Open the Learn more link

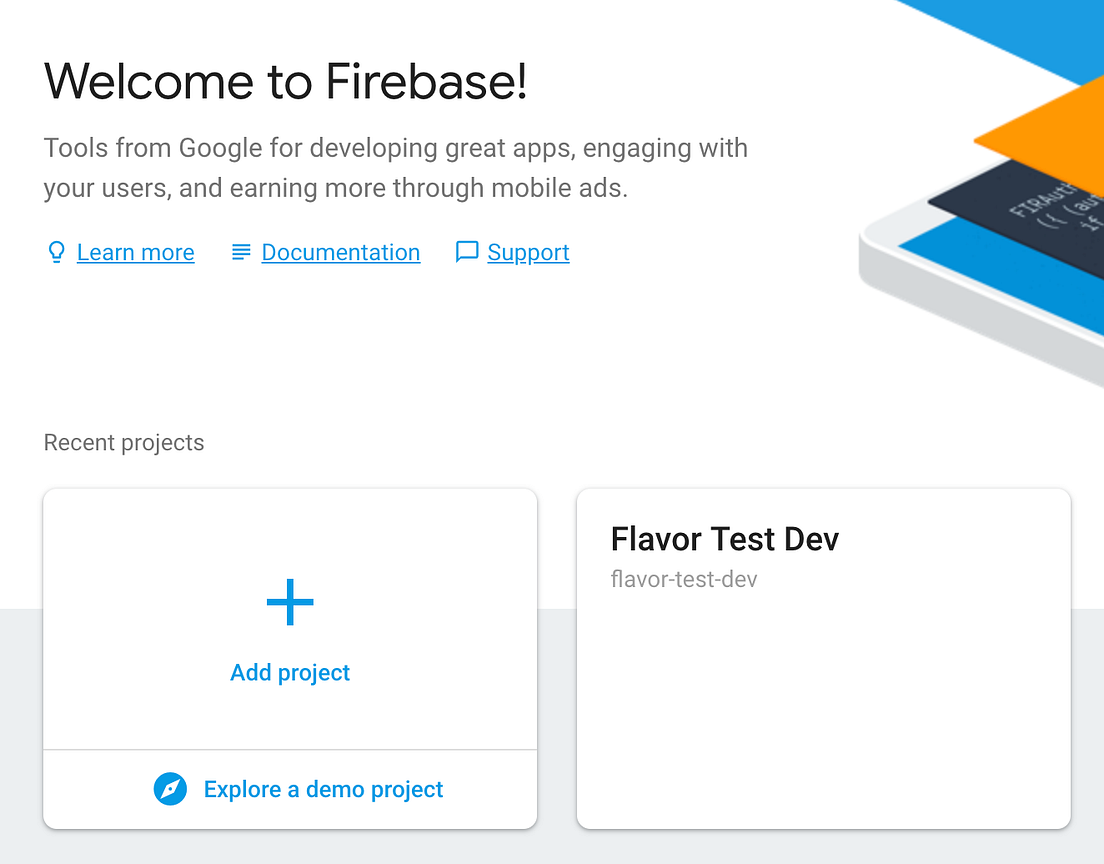135,252
